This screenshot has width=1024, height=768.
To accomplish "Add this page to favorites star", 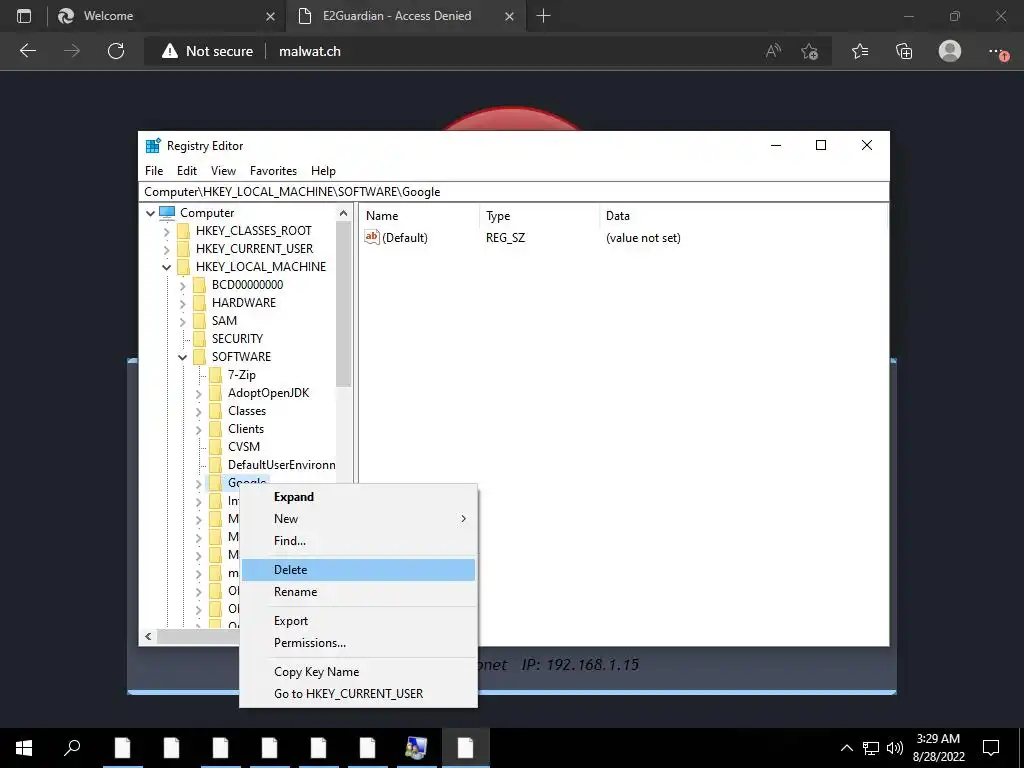I will 810,51.
